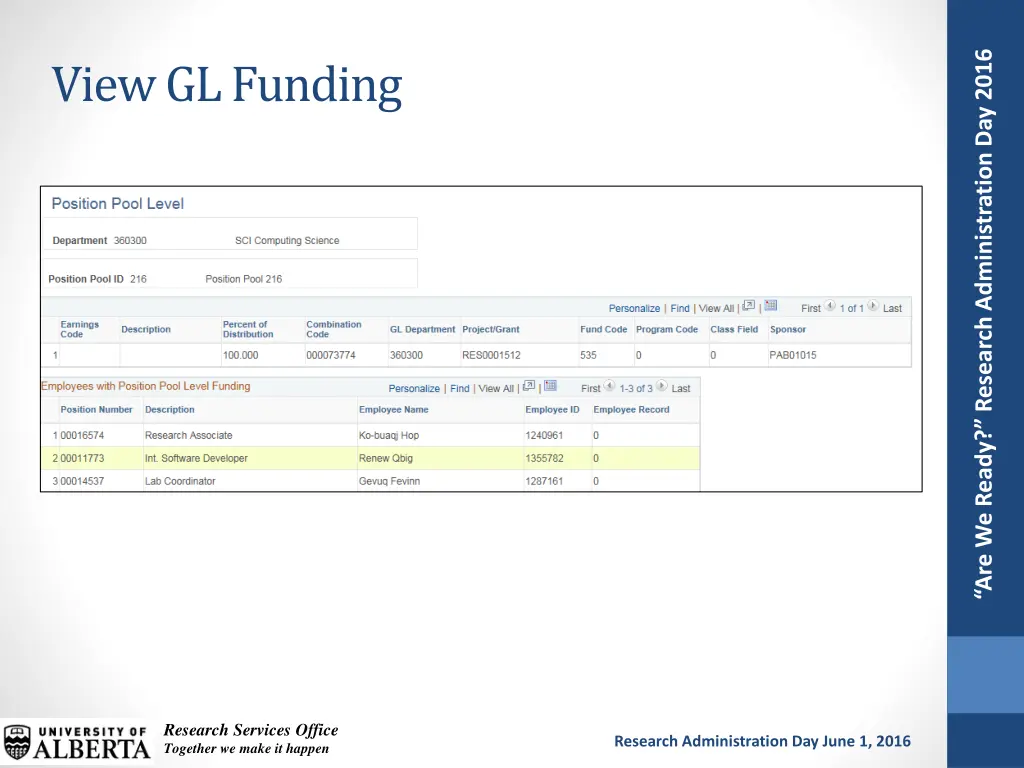Viewport: 1024px width, 768px height.
Task: Click employee name Ko-buaqj Hop
Action: [x=389, y=436]
